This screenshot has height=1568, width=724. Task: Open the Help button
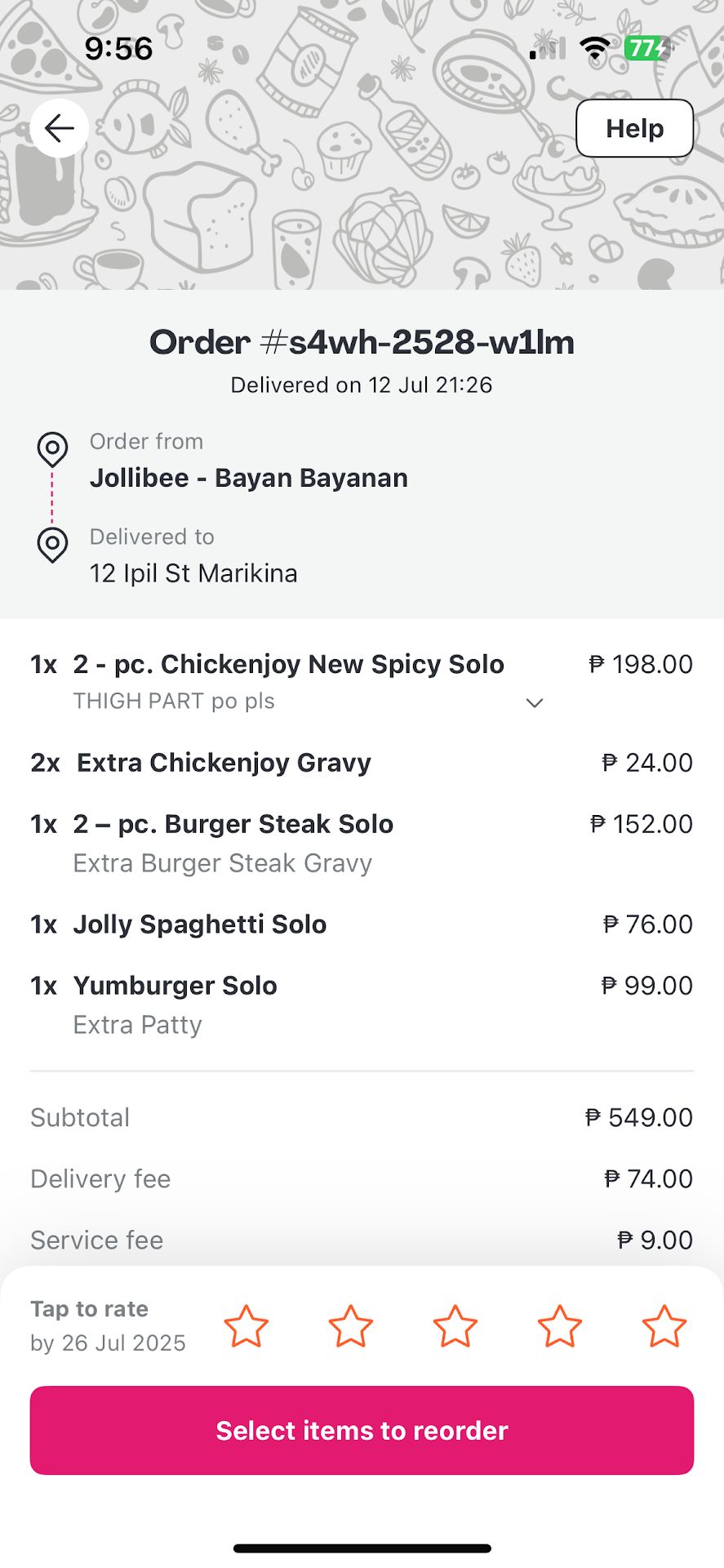pyautogui.click(x=634, y=128)
